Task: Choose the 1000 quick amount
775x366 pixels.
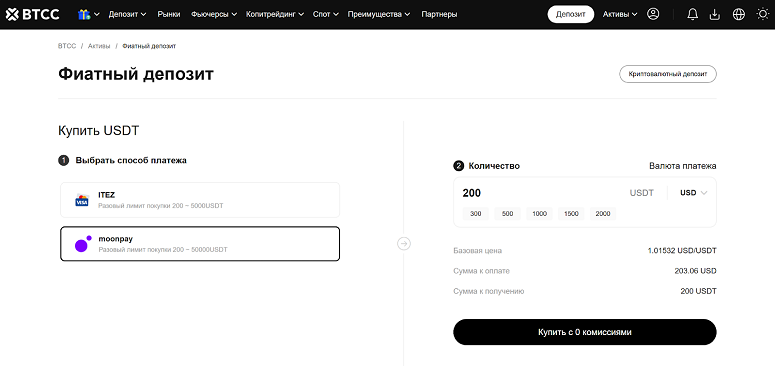Action: tap(539, 214)
